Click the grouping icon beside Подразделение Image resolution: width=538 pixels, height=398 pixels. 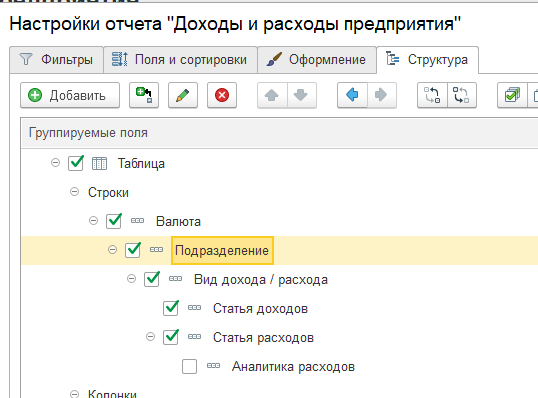(x=156, y=250)
